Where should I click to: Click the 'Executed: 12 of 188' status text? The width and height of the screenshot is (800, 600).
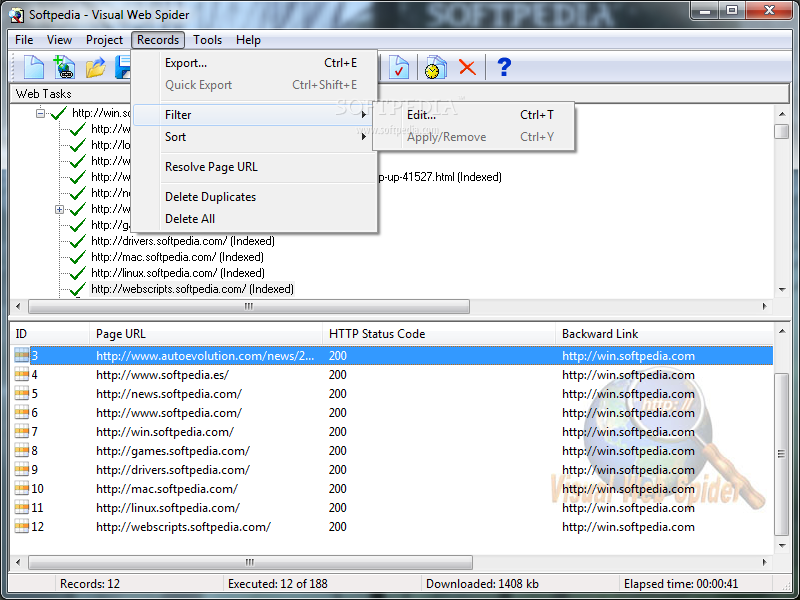[x=278, y=584]
